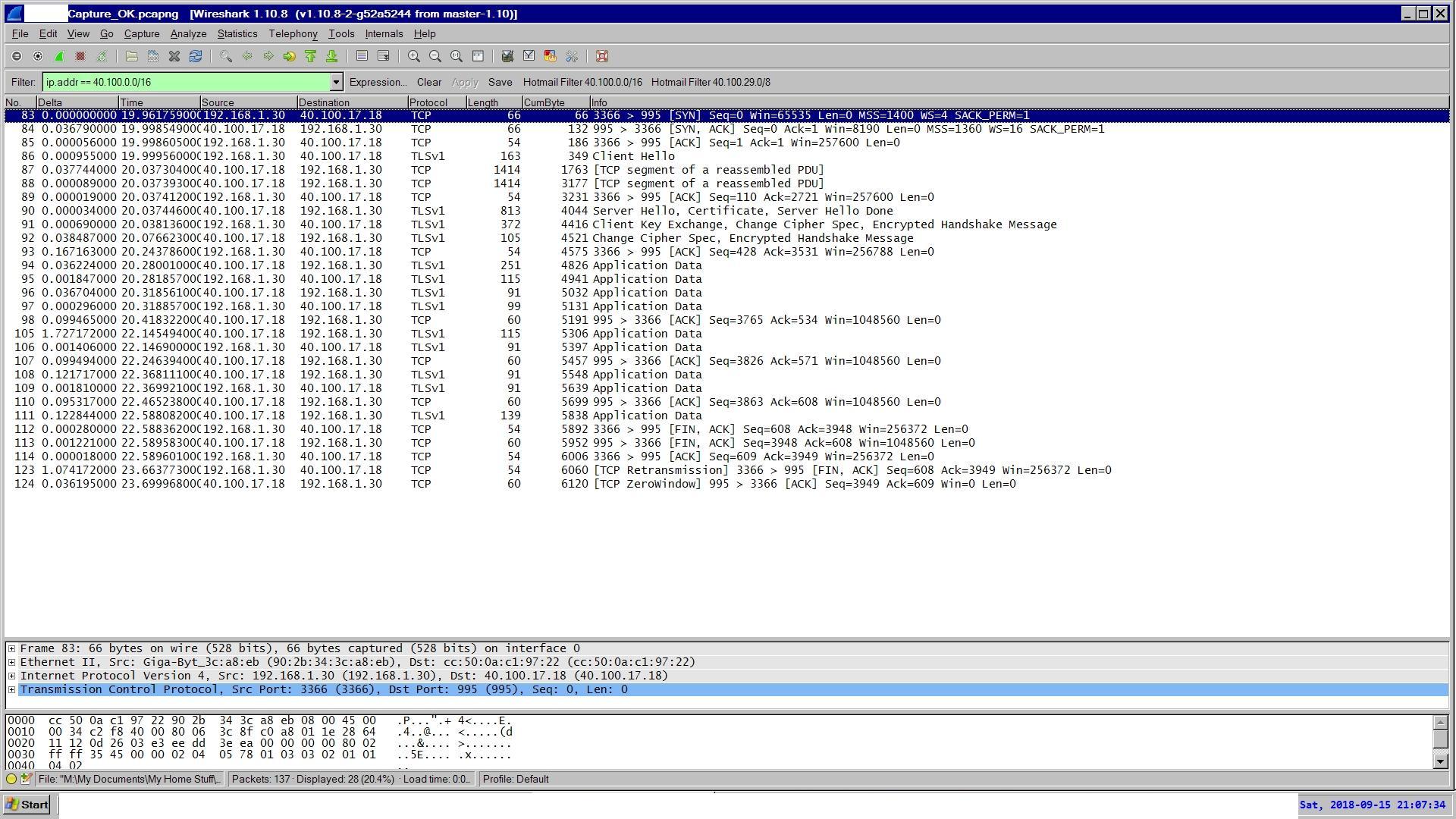Open the Statistics menu

point(237,33)
